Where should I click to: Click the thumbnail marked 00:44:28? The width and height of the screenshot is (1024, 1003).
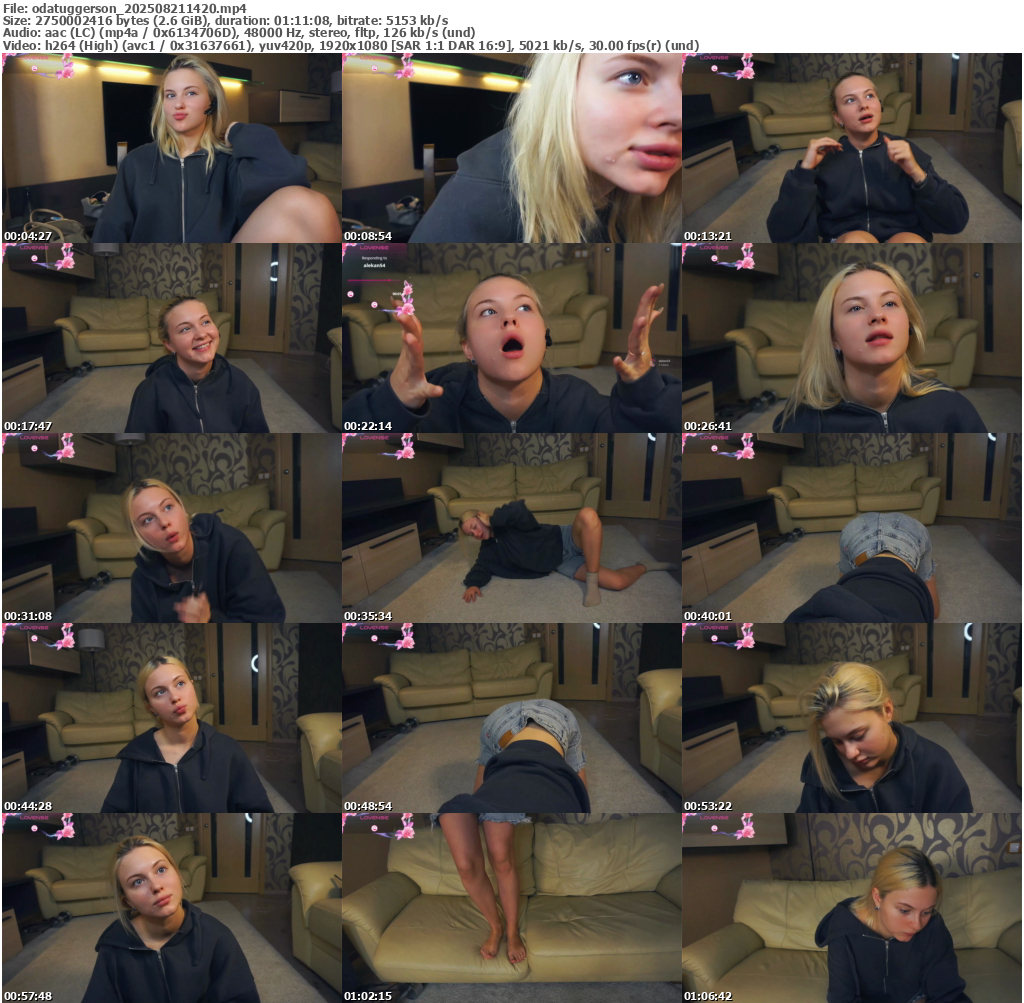(x=171, y=718)
